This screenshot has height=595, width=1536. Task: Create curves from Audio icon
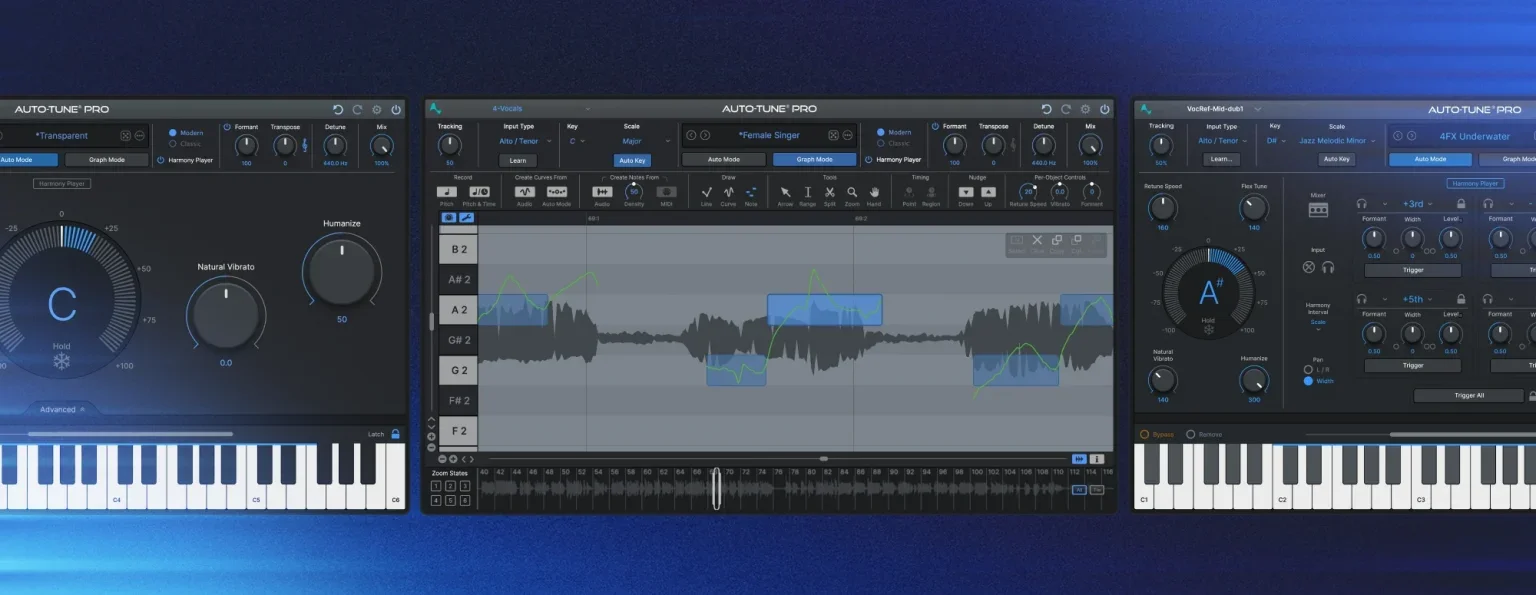(x=524, y=191)
